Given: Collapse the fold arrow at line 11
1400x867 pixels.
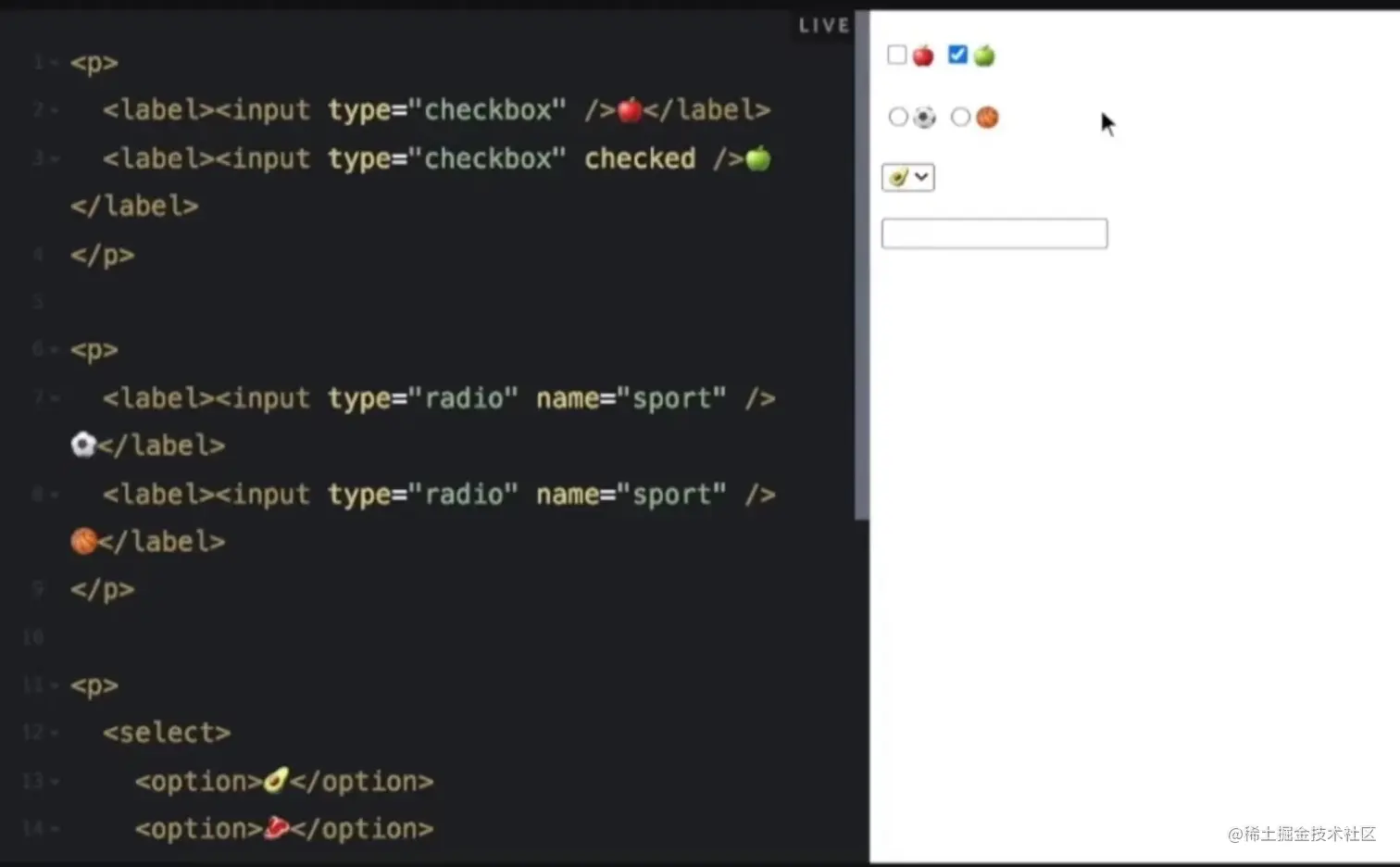Looking at the screenshot, I should (55, 686).
